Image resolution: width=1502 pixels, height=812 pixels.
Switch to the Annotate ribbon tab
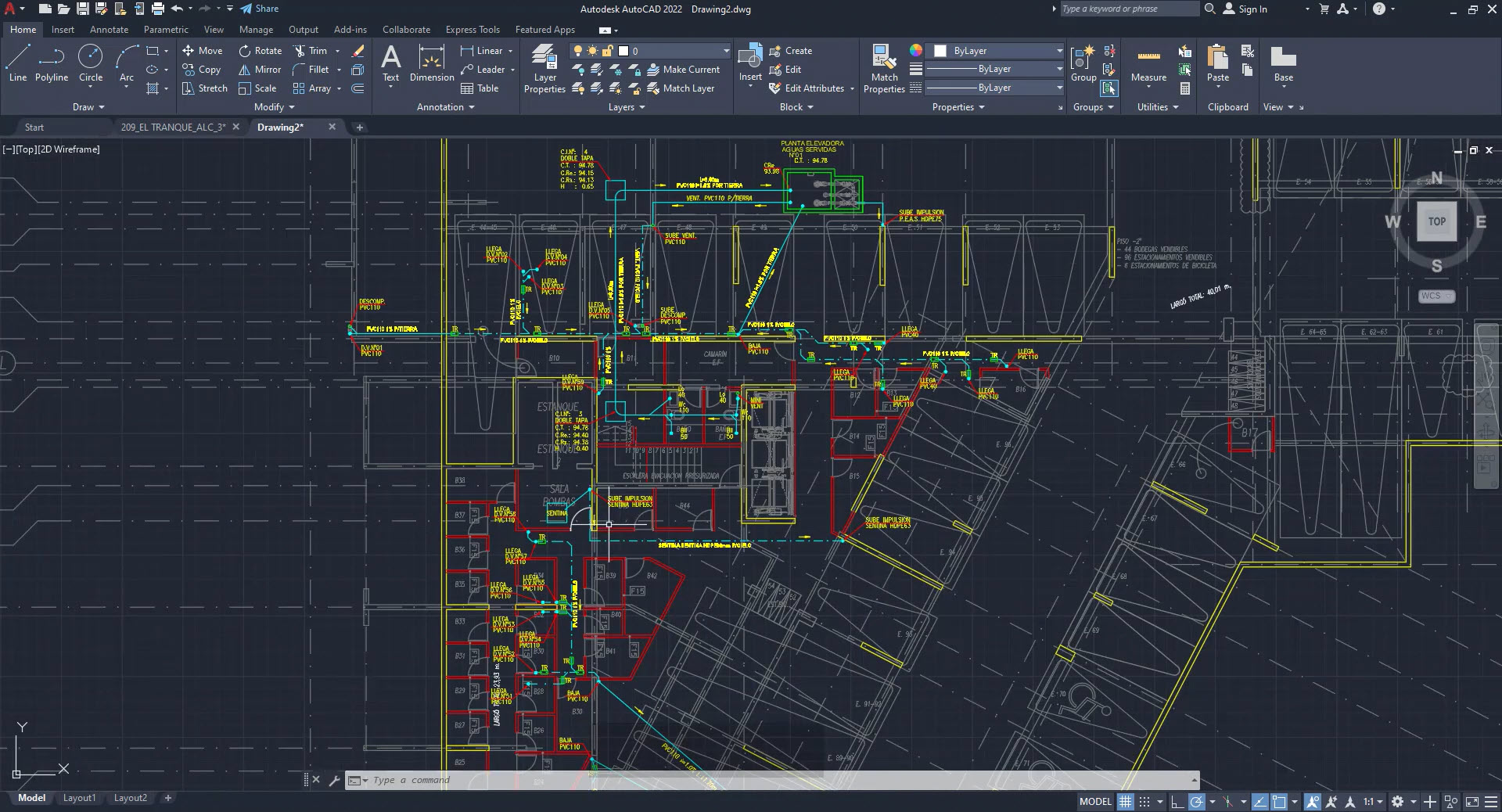point(109,30)
